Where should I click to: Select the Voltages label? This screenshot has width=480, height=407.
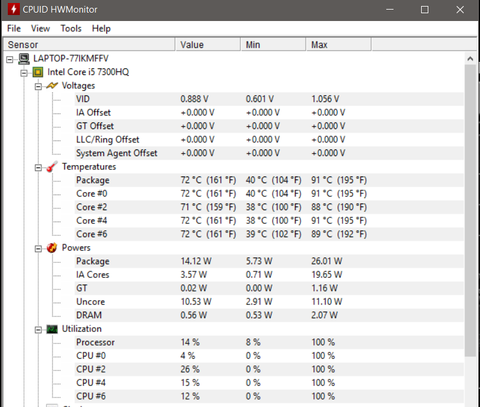tap(78, 86)
